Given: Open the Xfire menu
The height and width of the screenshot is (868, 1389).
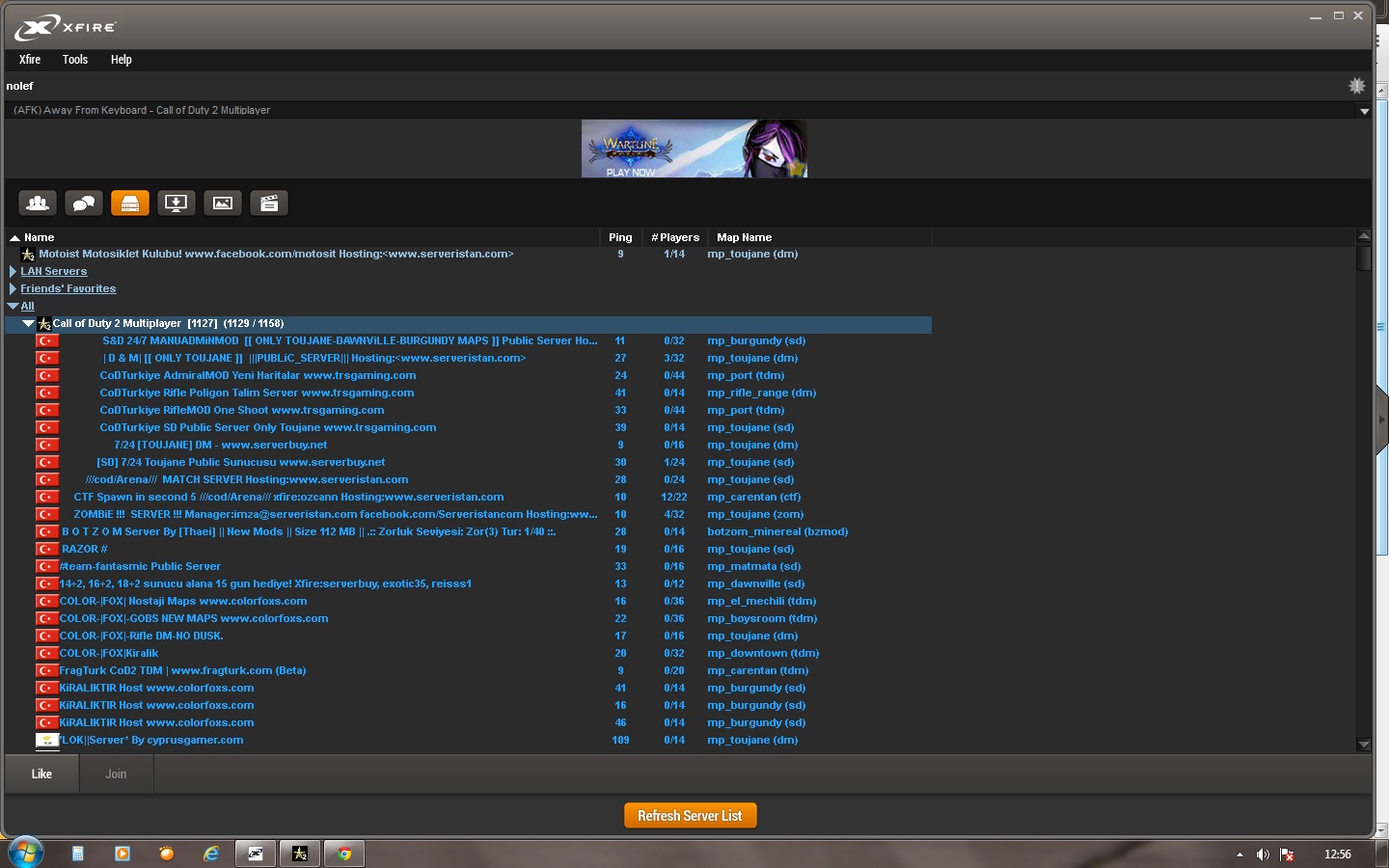Looking at the screenshot, I should tap(30, 60).
